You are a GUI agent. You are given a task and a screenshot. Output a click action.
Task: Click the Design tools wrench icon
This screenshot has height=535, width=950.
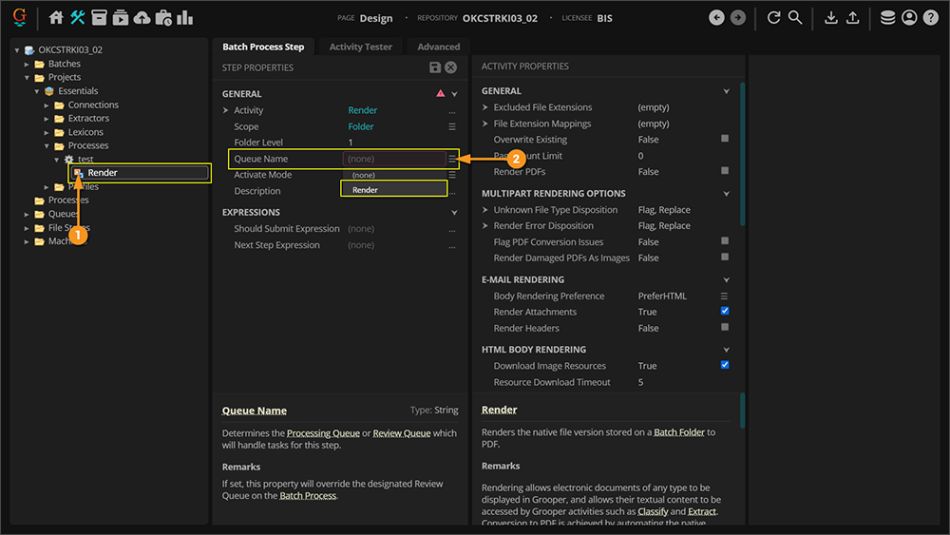pos(77,18)
